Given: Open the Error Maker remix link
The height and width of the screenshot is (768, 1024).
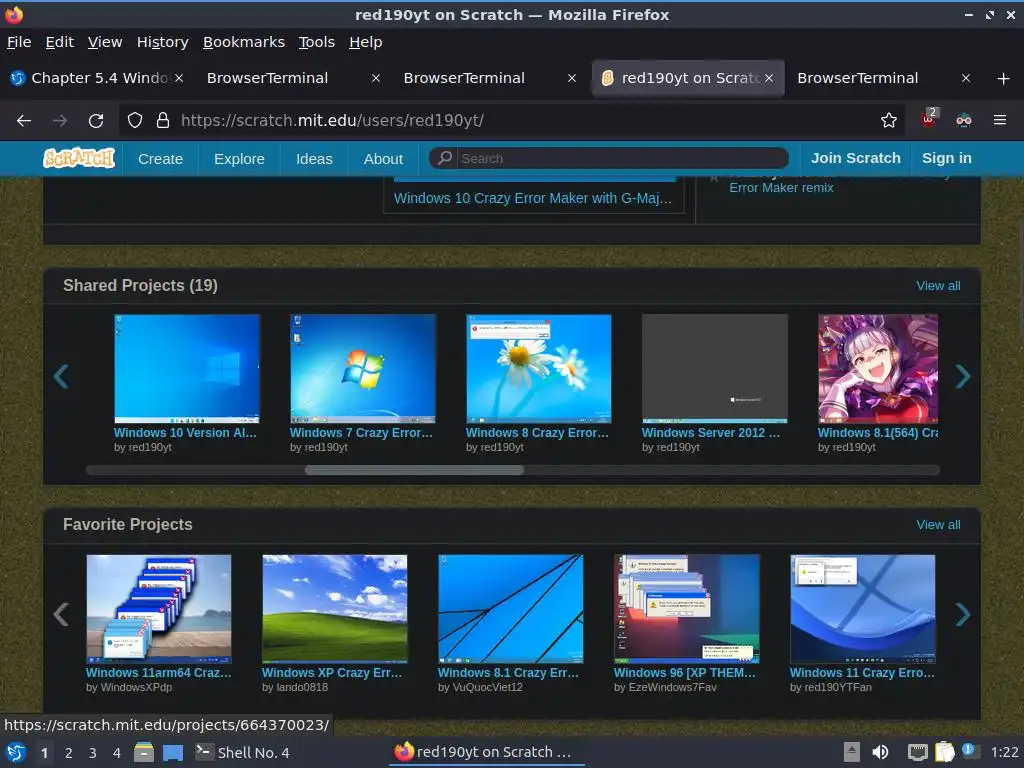Looking at the screenshot, I should (781, 188).
